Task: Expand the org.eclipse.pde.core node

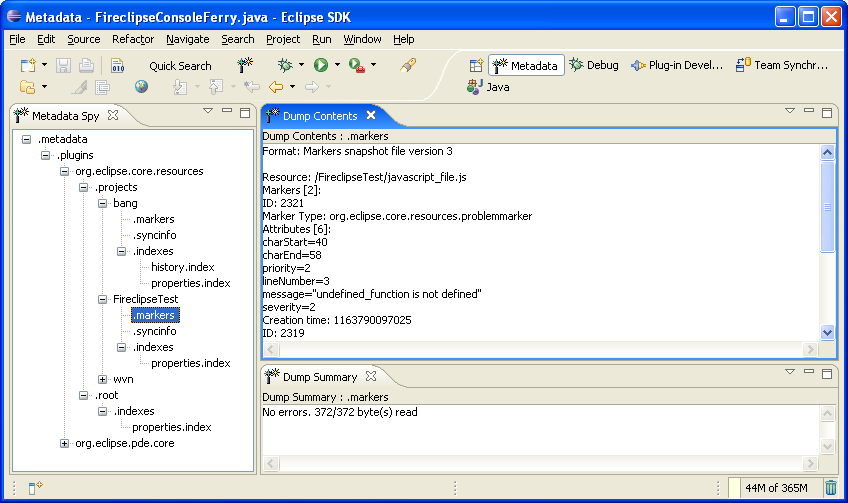Action: point(64,444)
